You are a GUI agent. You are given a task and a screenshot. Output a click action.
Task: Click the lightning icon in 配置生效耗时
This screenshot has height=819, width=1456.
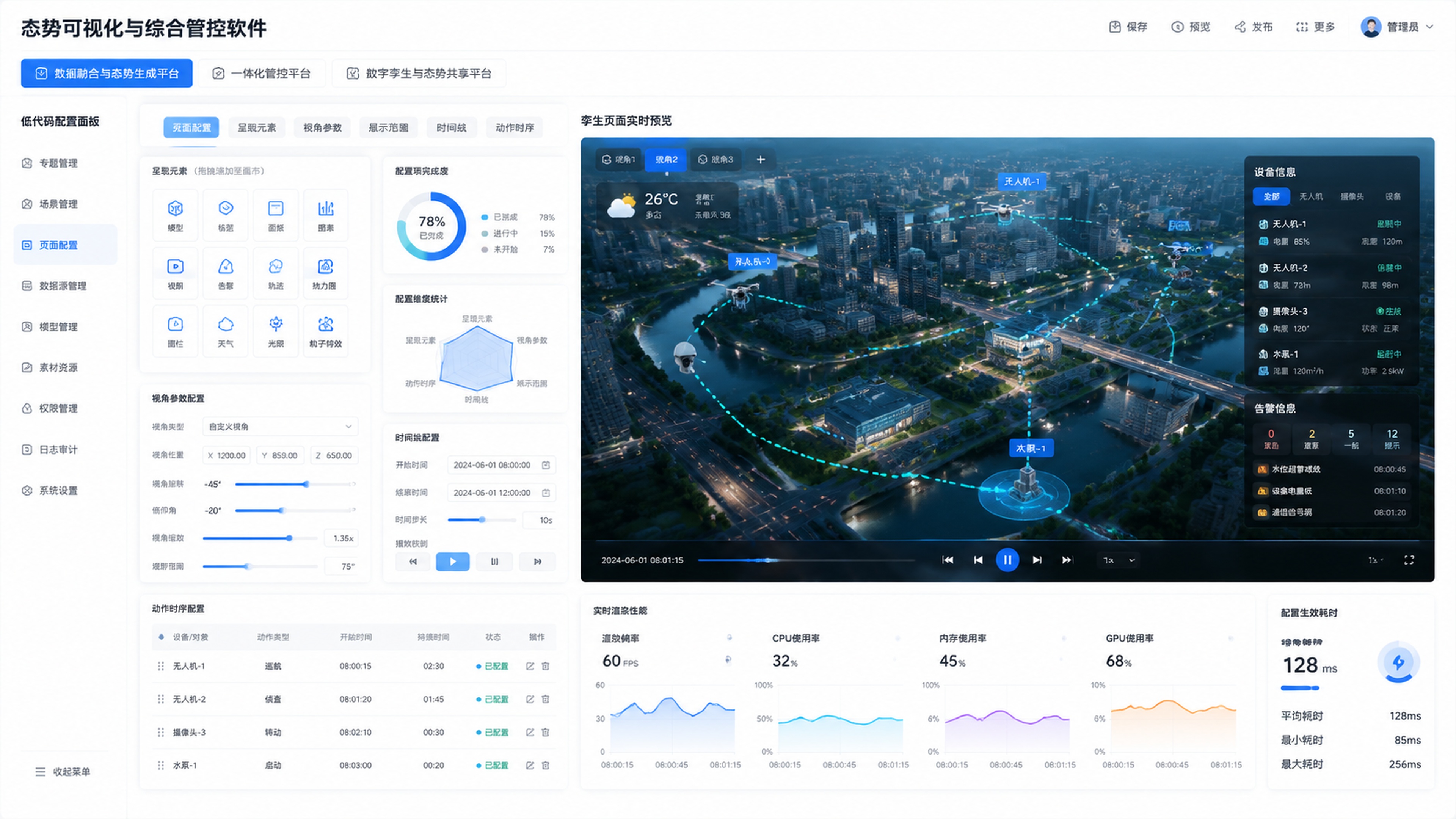click(x=1398, y=662)
